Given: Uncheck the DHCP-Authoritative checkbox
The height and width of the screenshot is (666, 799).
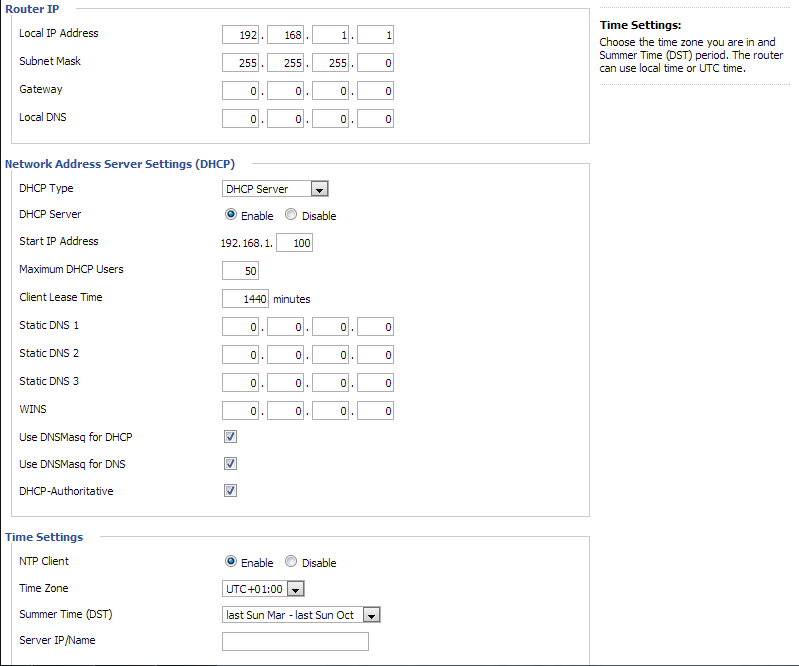Looking at the screenshot, I should [x=230, y=491].
